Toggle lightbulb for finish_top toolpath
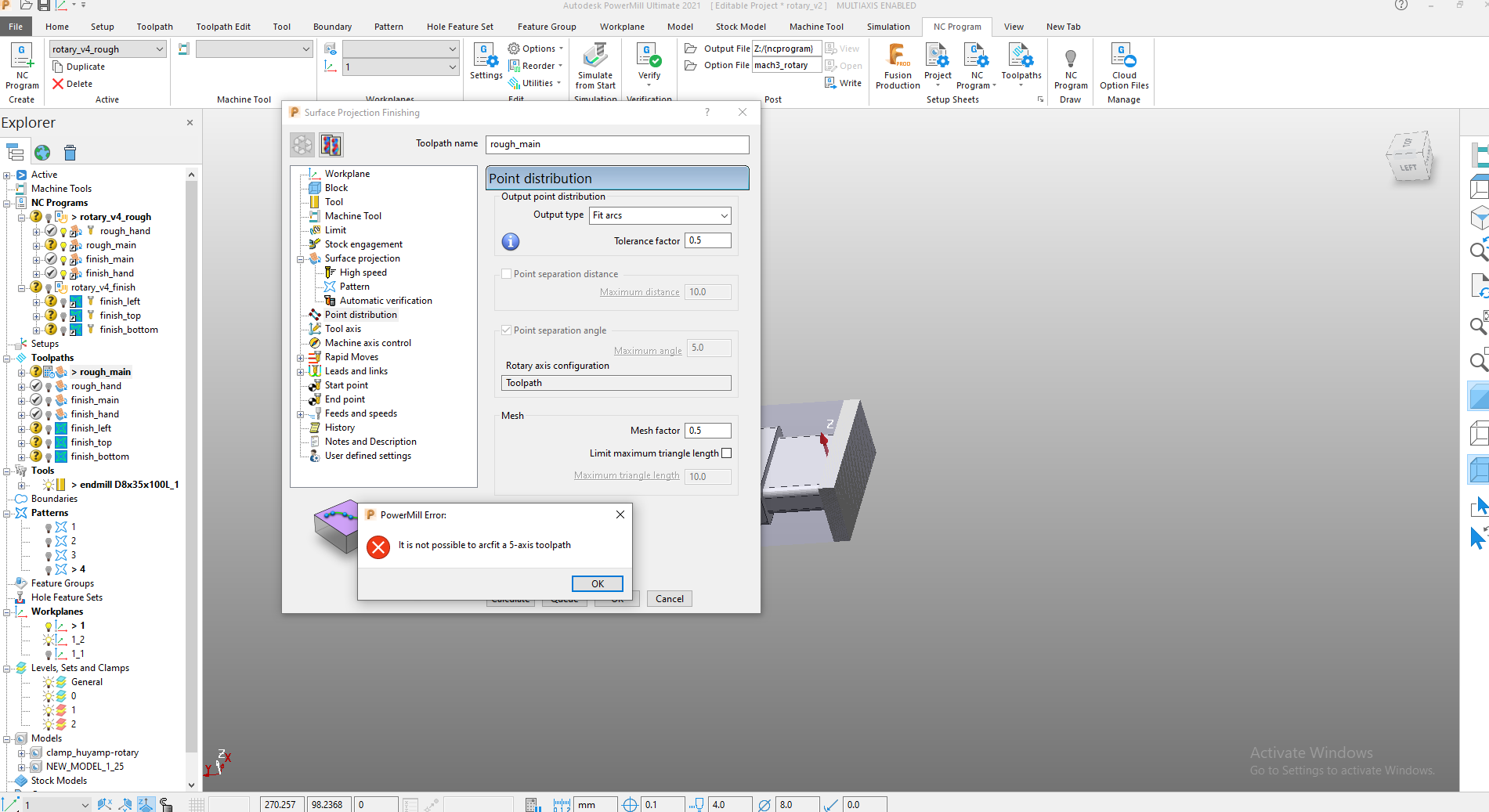 click(x=49, y=443)
